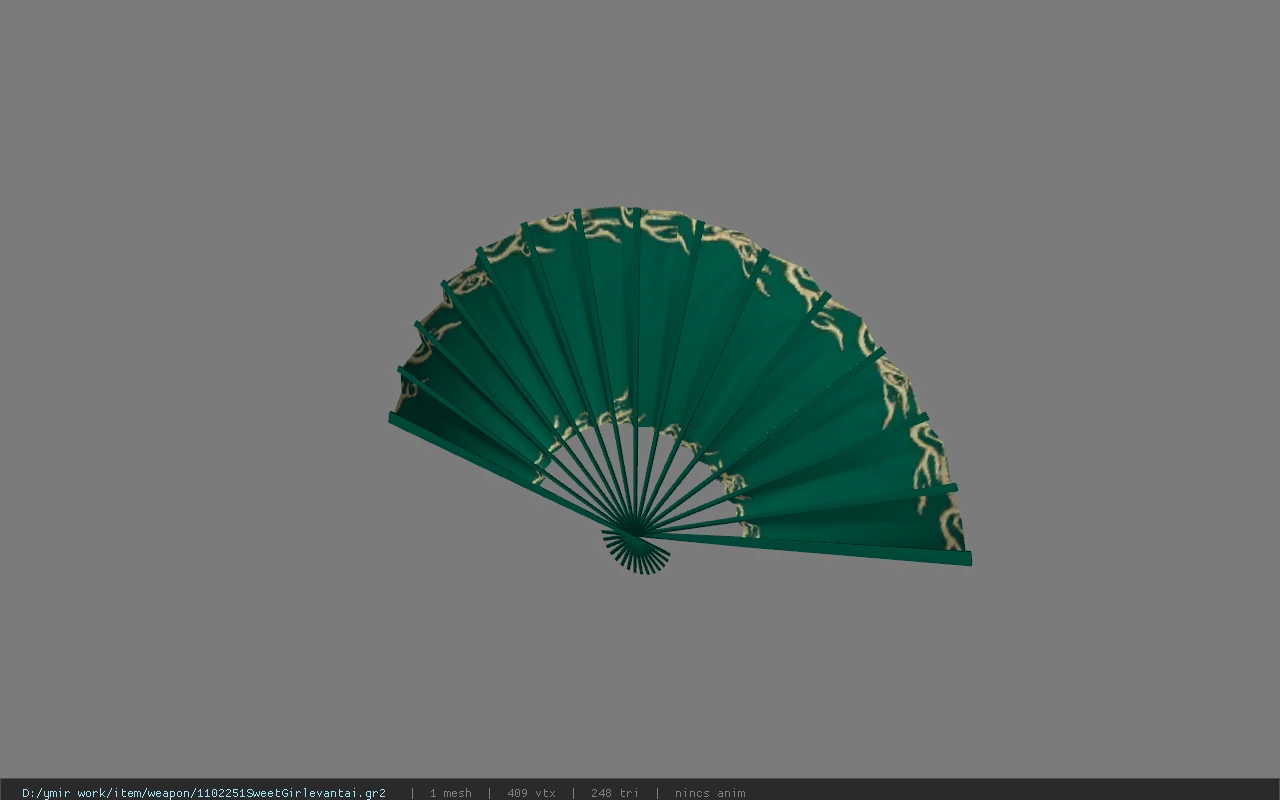The image size is (1280, 800).
Task: Click the "409 vtx" vertex count
Action: pyautogui.click(x=531, y=793)
